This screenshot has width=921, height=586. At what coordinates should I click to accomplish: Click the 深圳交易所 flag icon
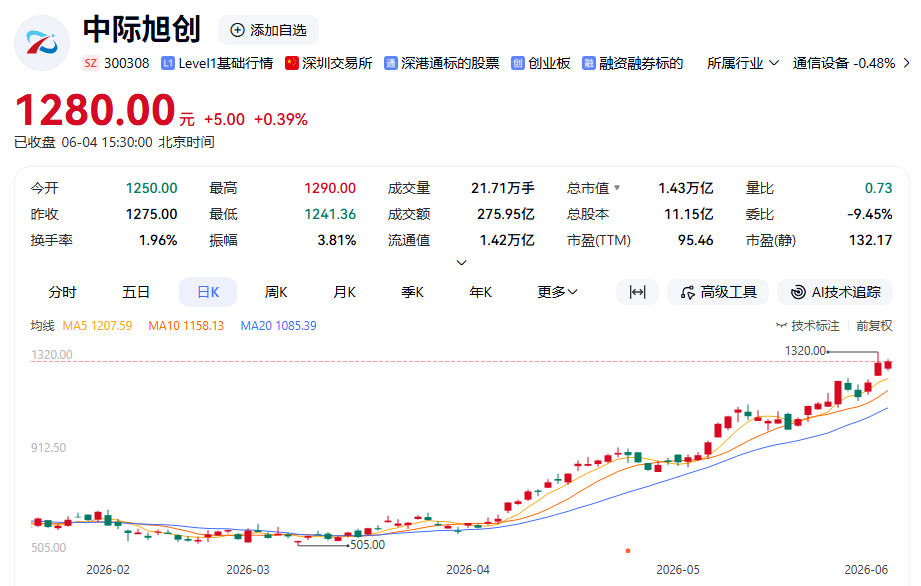(x=291, y=63)
